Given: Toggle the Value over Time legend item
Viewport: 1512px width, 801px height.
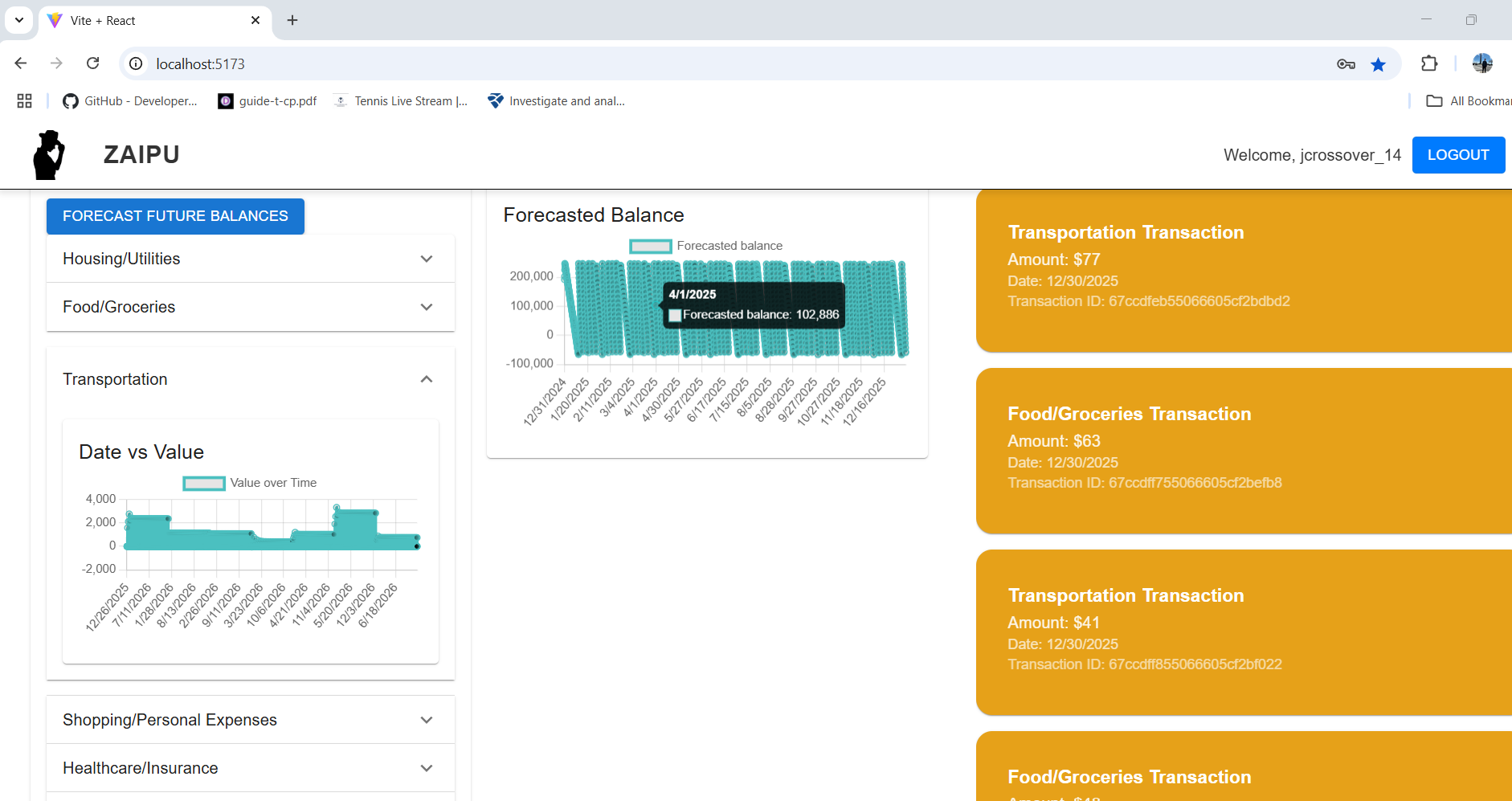Looking at the screenshot, I should 250,483.
